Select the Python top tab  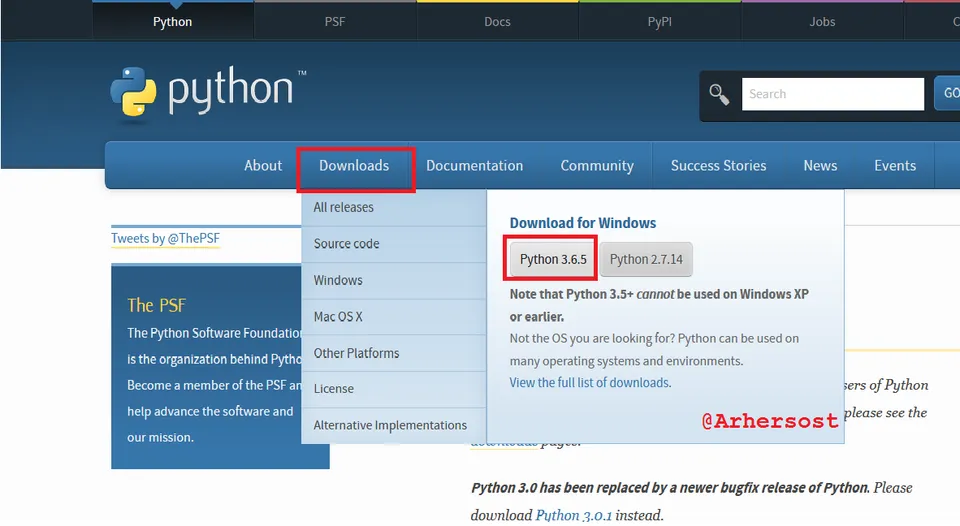(173, 21)
